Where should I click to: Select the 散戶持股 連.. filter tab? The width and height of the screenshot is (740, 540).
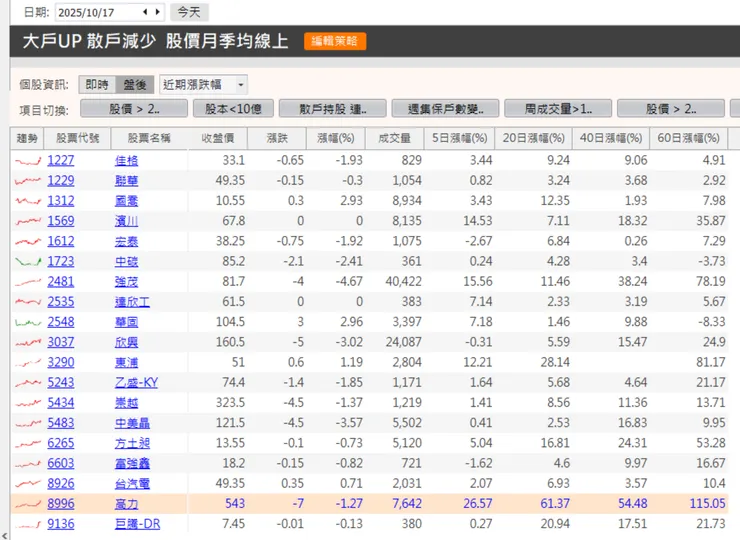(333, 109)
